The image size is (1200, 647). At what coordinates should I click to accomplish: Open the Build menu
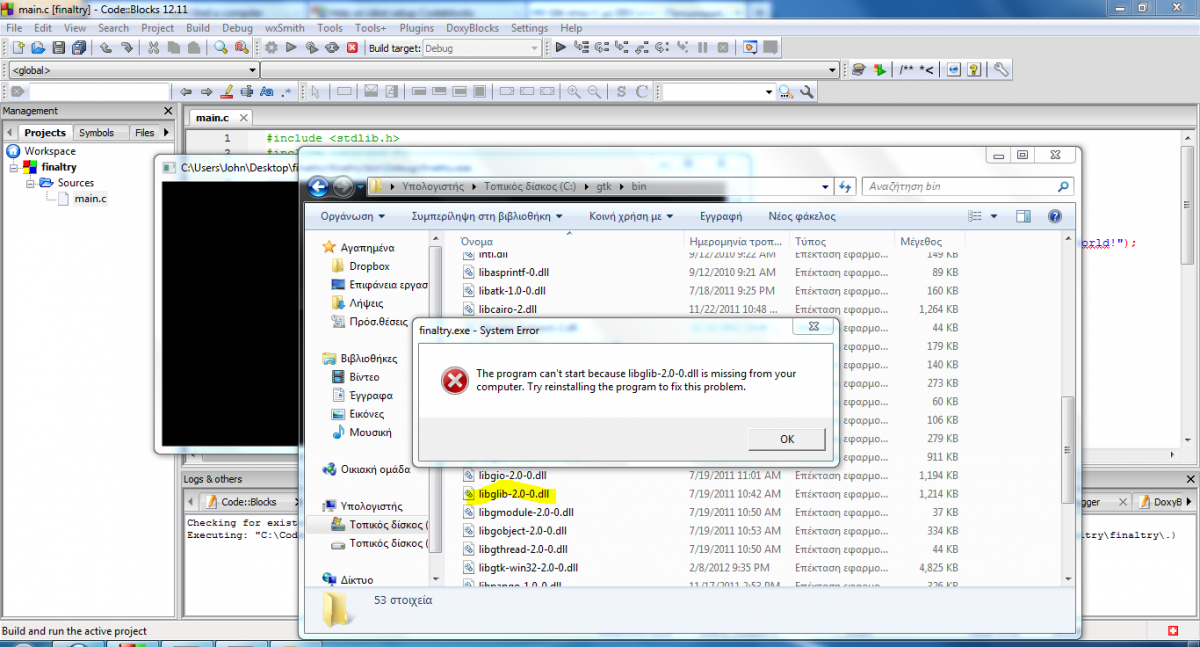198,28
